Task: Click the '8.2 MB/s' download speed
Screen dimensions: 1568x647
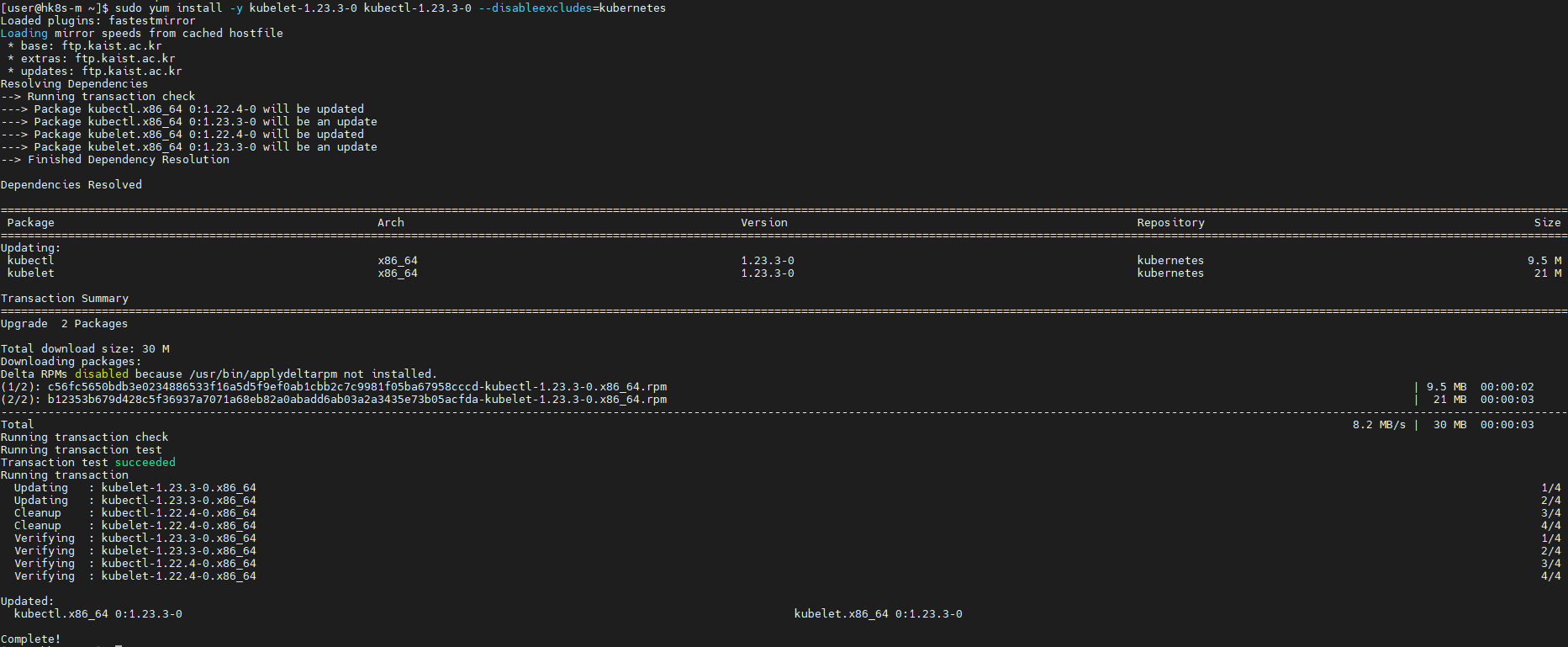Action: pos(1380,425)
